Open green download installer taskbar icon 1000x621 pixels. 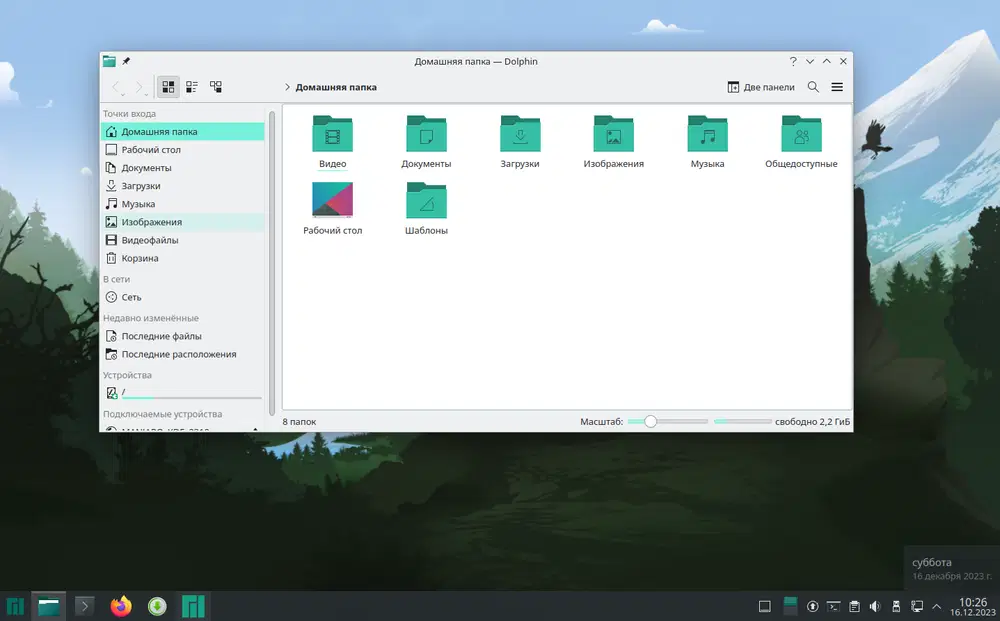pos(157,606)
